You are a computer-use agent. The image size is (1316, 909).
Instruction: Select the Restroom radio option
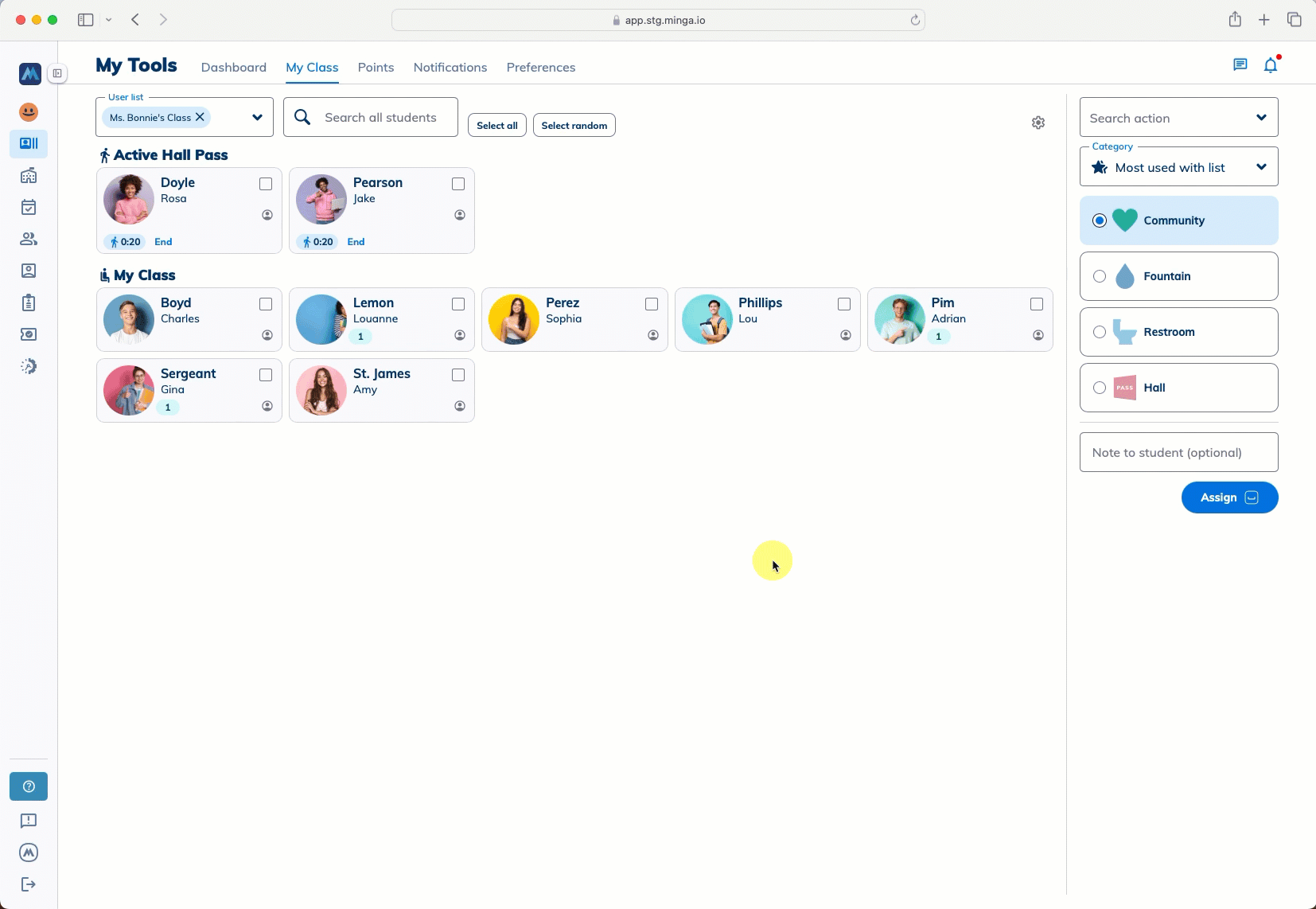[1100, 332]
